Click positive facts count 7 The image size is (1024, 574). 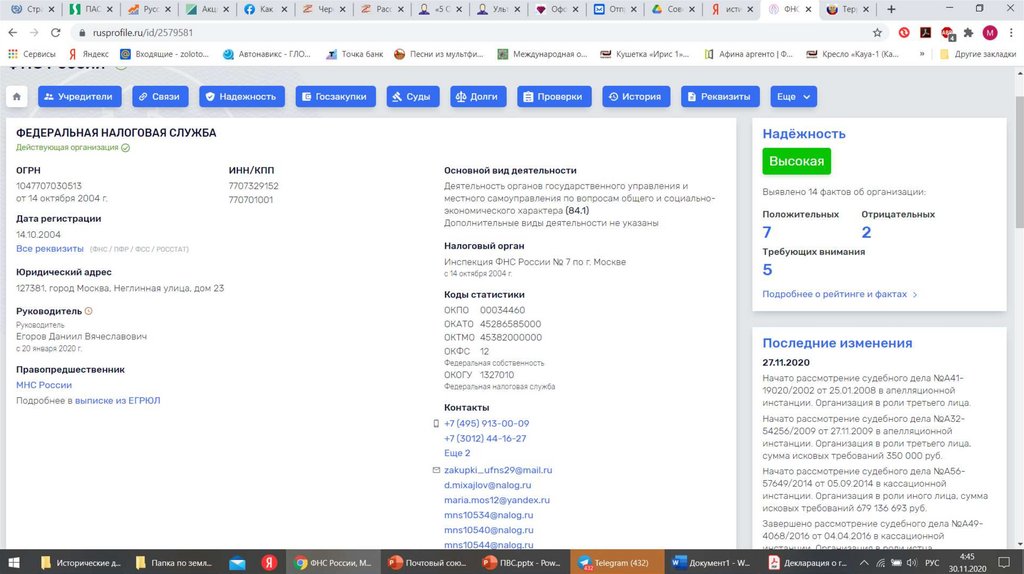coord(767,232)
